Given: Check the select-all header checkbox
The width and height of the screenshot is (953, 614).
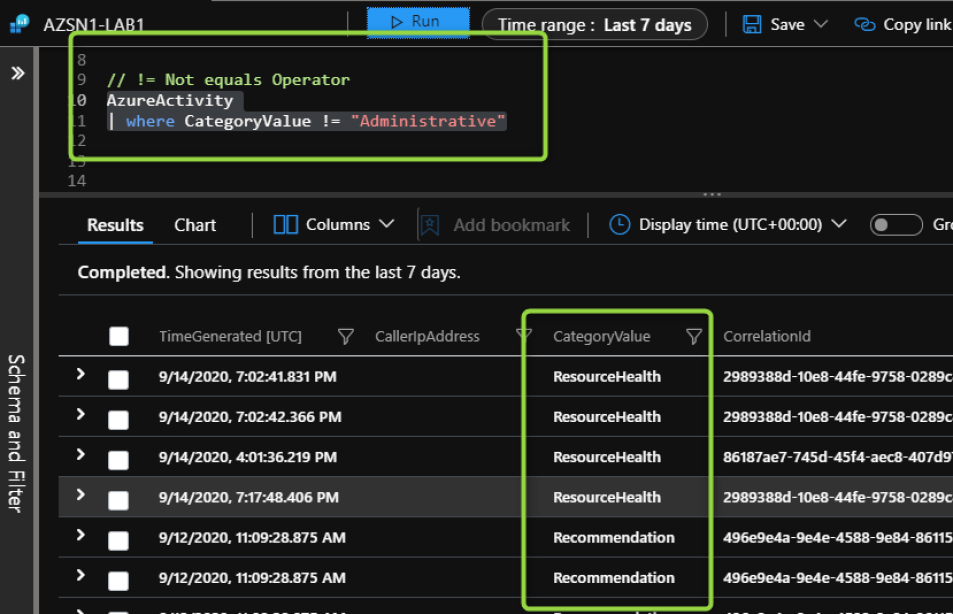Looking at the screenshot, I should coord(119,336).
